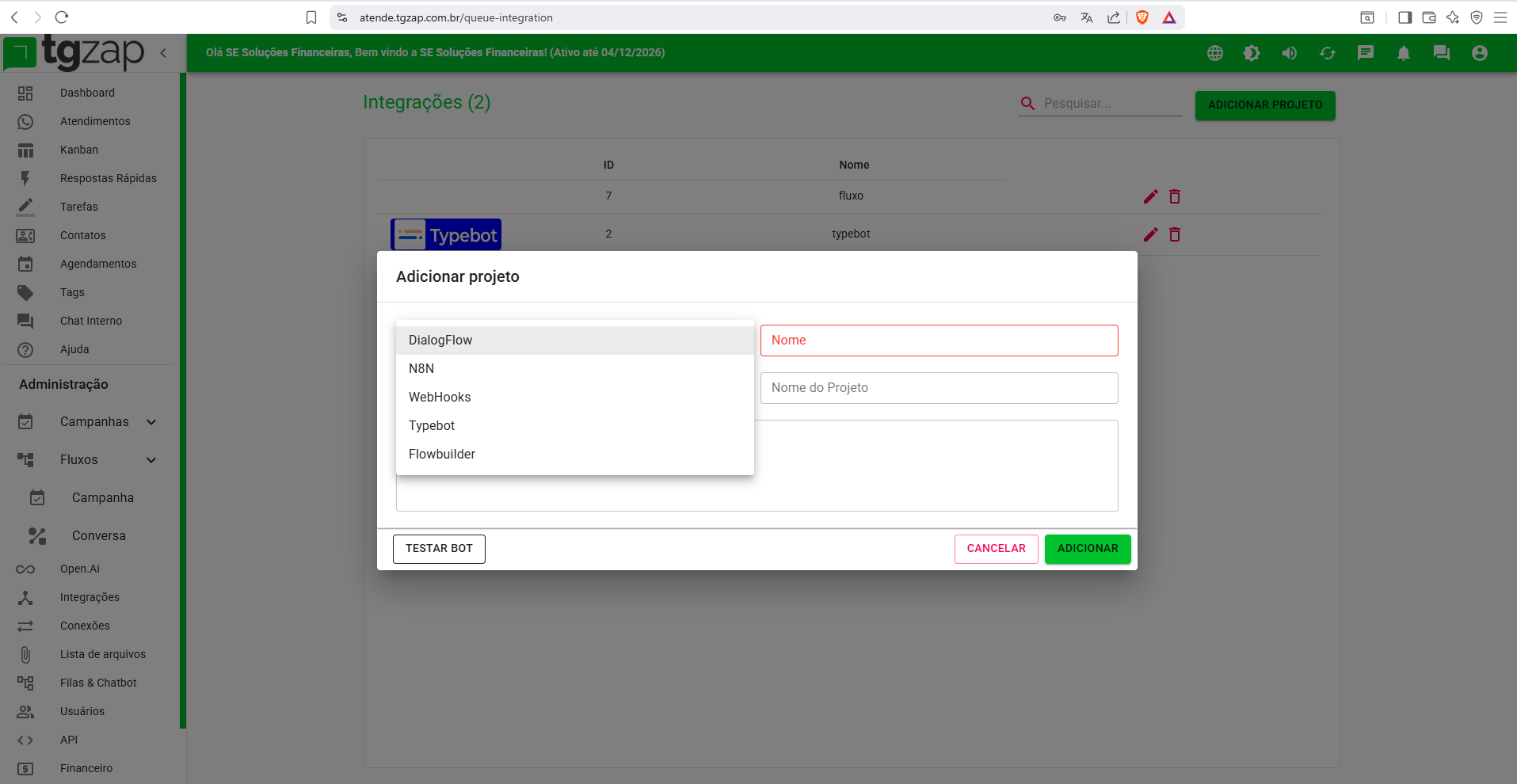Screen dimensions: 1517x784
Task: Click the TESTAR BOT button
Action: (x=439, y=549)
